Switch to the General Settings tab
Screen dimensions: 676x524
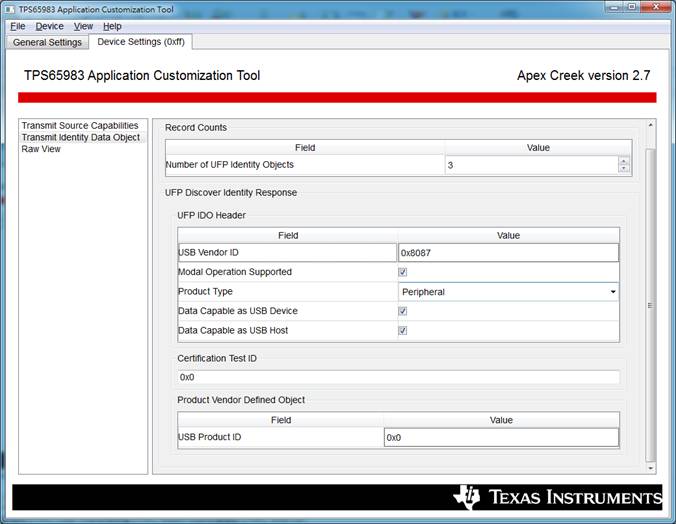tap(47, 42)
